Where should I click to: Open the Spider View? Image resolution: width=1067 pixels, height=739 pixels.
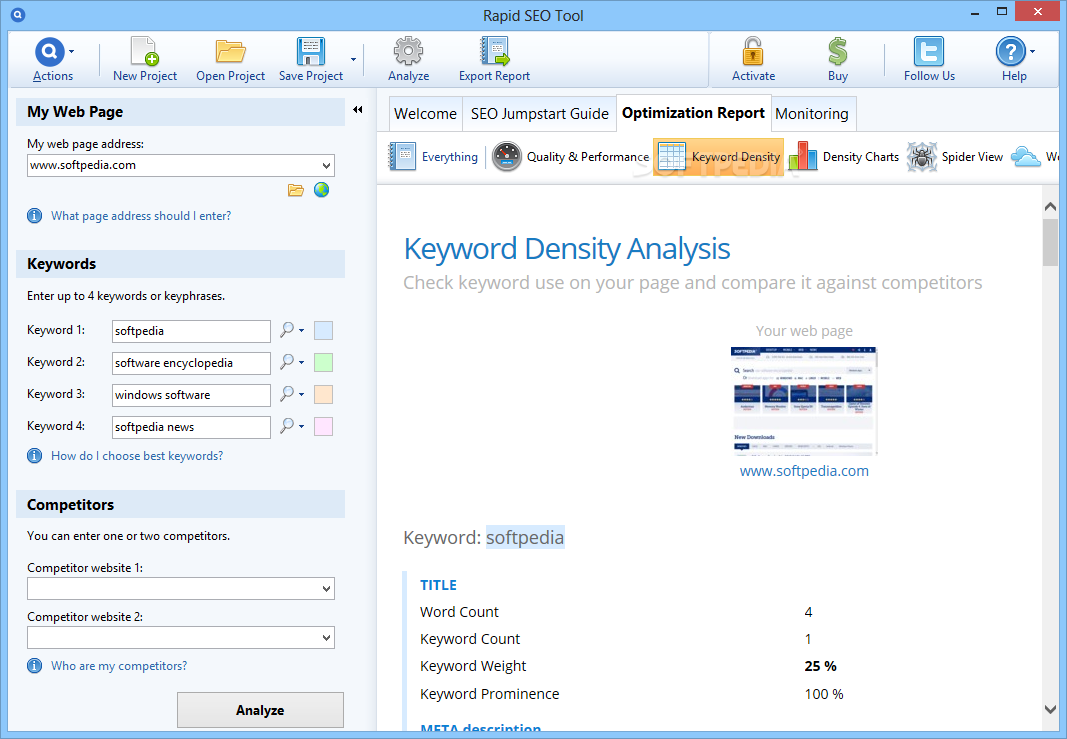(955, 157)
